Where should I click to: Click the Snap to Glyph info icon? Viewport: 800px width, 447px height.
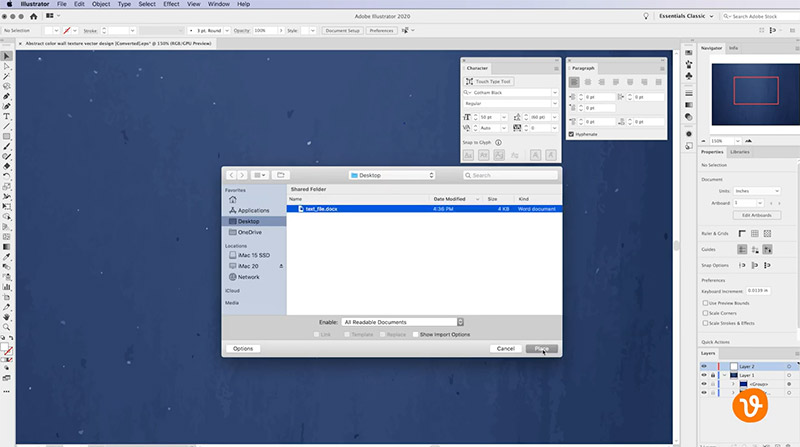click(x=498, y=143)
